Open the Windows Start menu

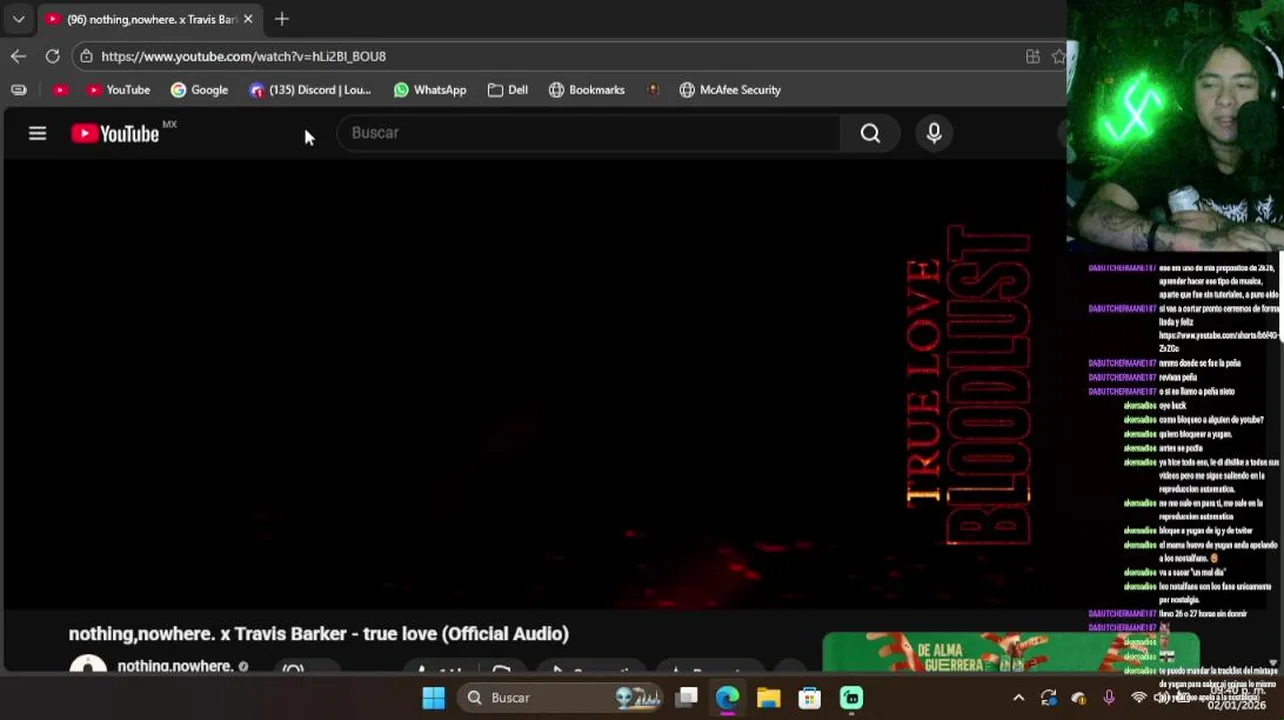[x=433, y=697]
